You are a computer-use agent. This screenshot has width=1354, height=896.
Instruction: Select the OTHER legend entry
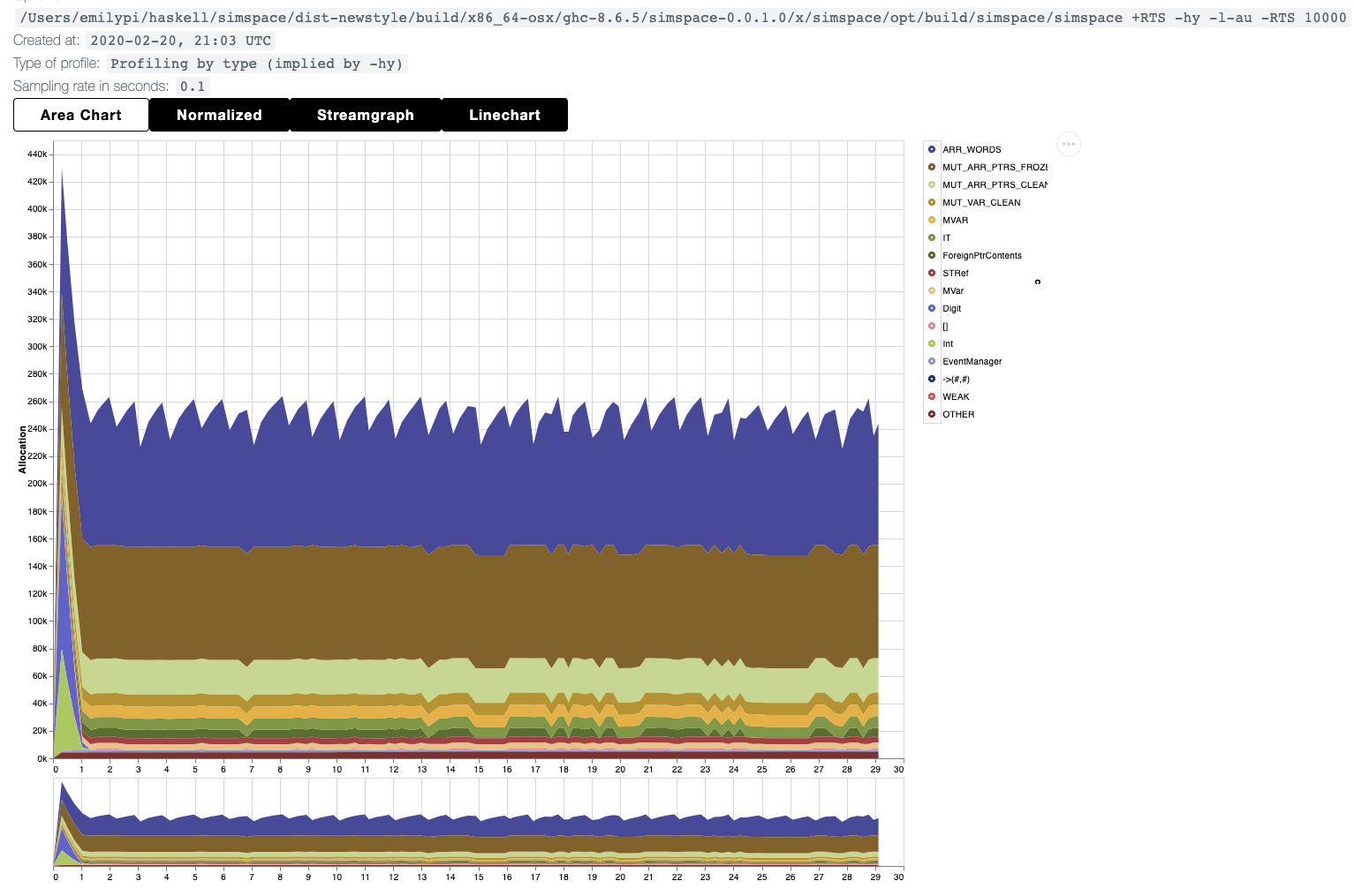coord(958,415)
